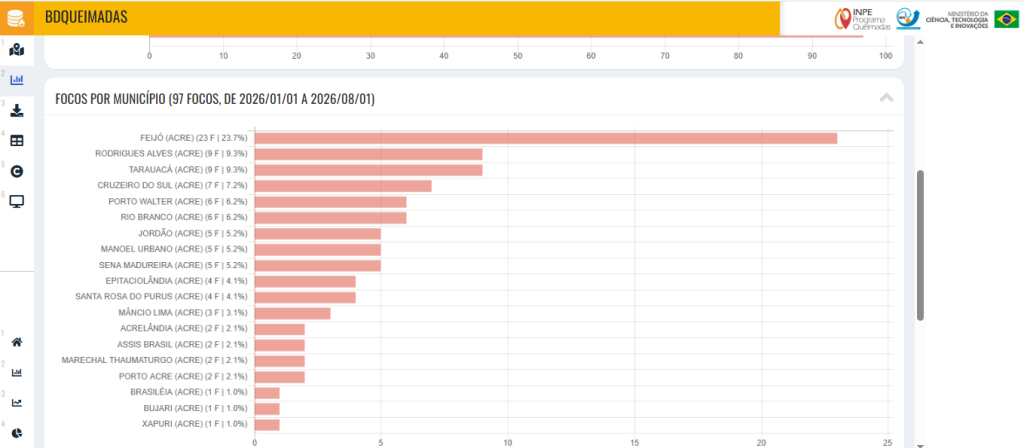This screenshot has height=448, width=1024.
Task: Click the Xapuri 1 F bar
Action: (267, 424)
